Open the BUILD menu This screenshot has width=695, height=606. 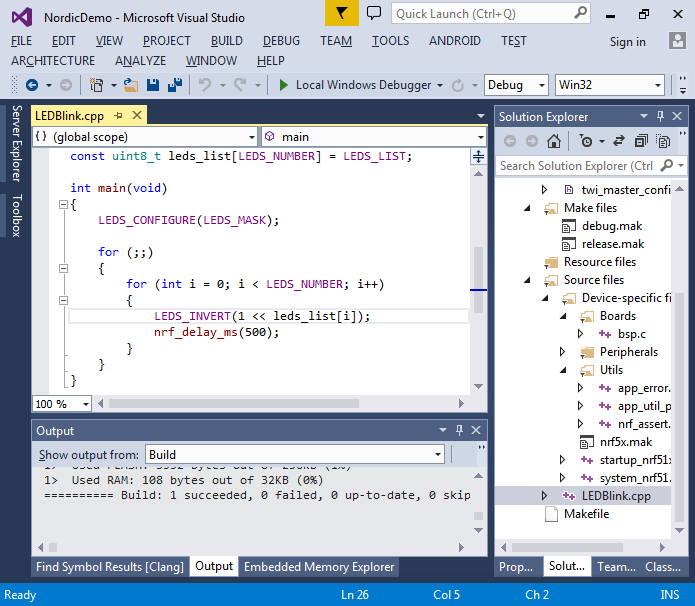coord(226,41)
